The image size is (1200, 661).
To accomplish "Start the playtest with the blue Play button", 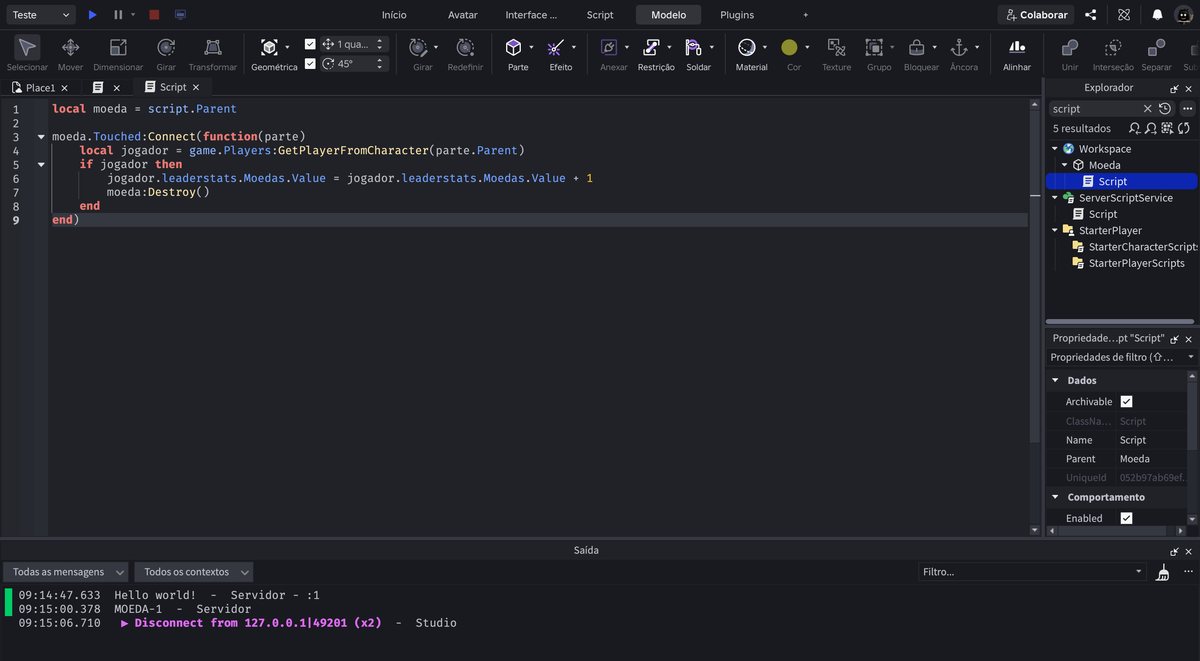I will [93, 15].
